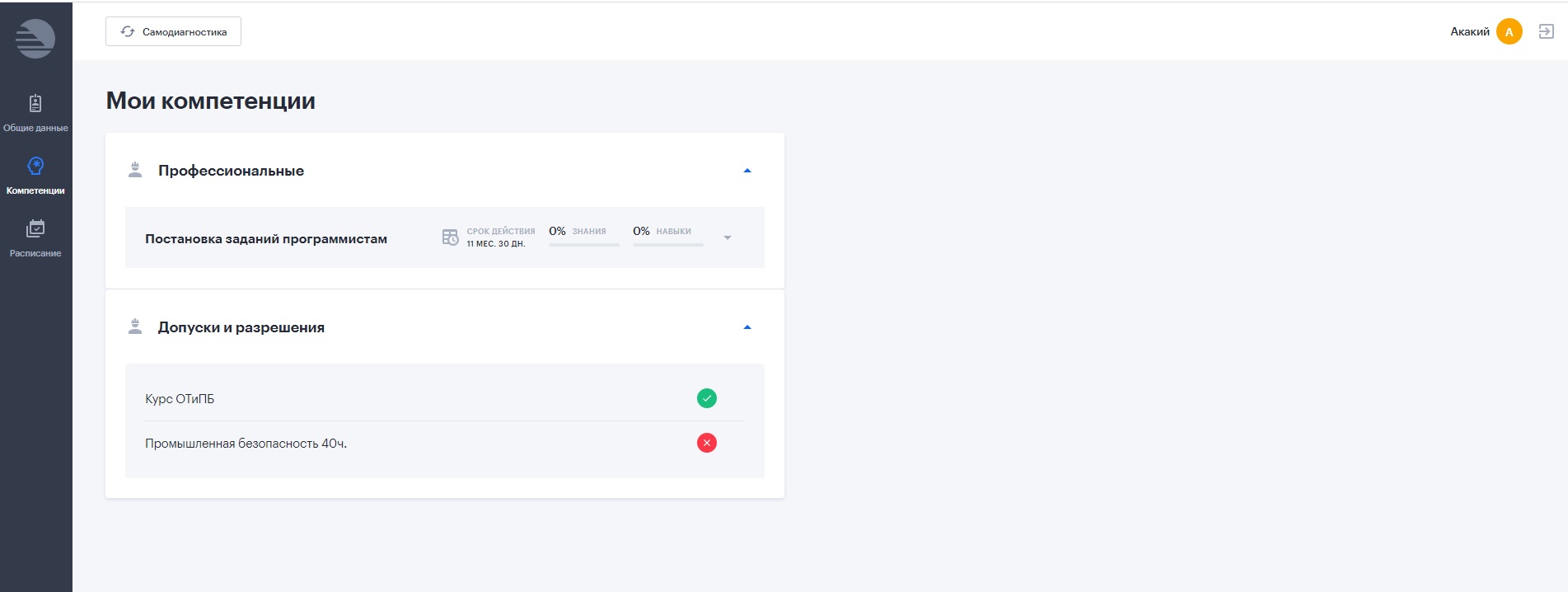
Task: Click the Промышленная безопасность 40ч. label
Action: point(246,443)
